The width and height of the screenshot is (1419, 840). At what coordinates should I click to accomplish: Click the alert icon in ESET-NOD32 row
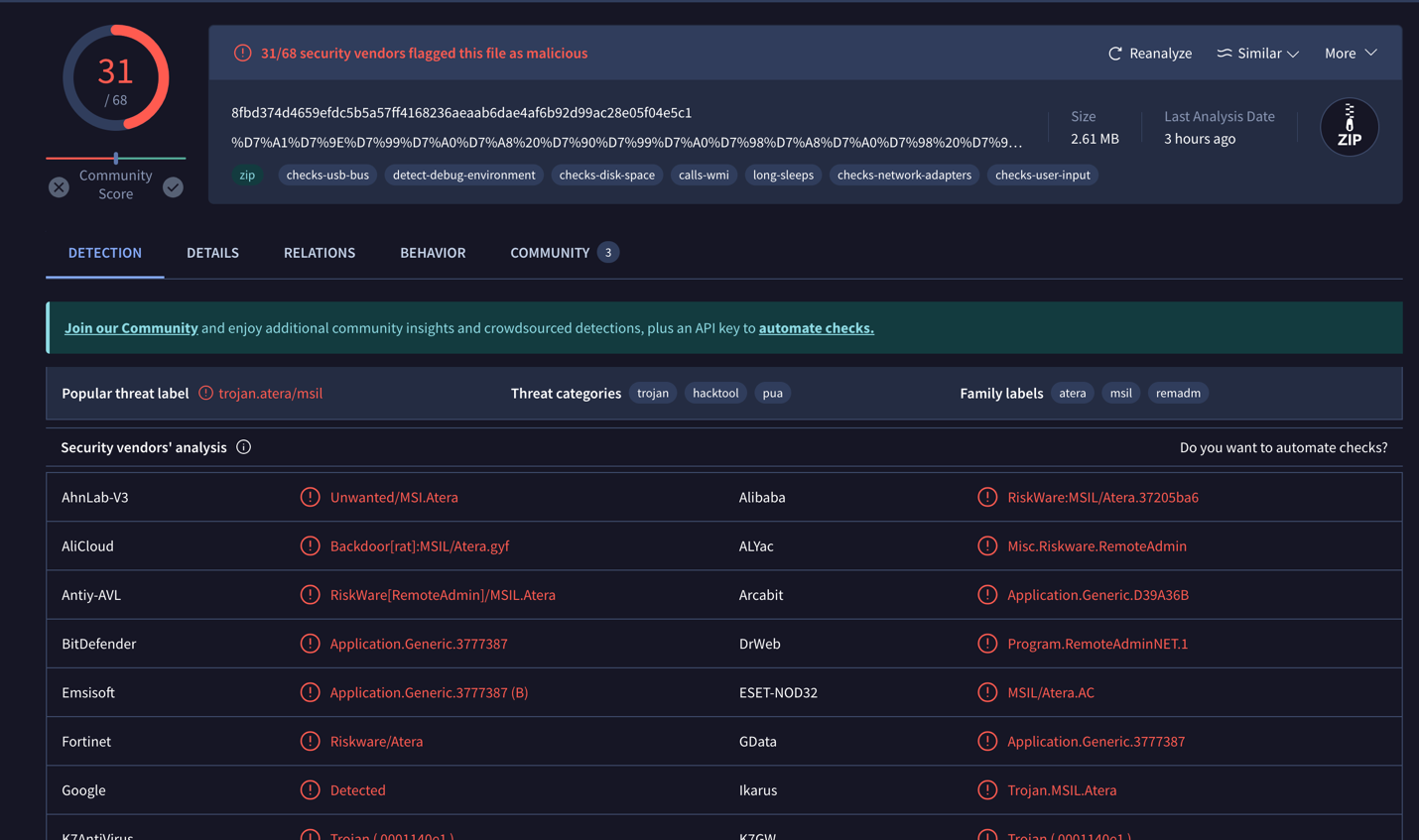click(x=987, y=692)
